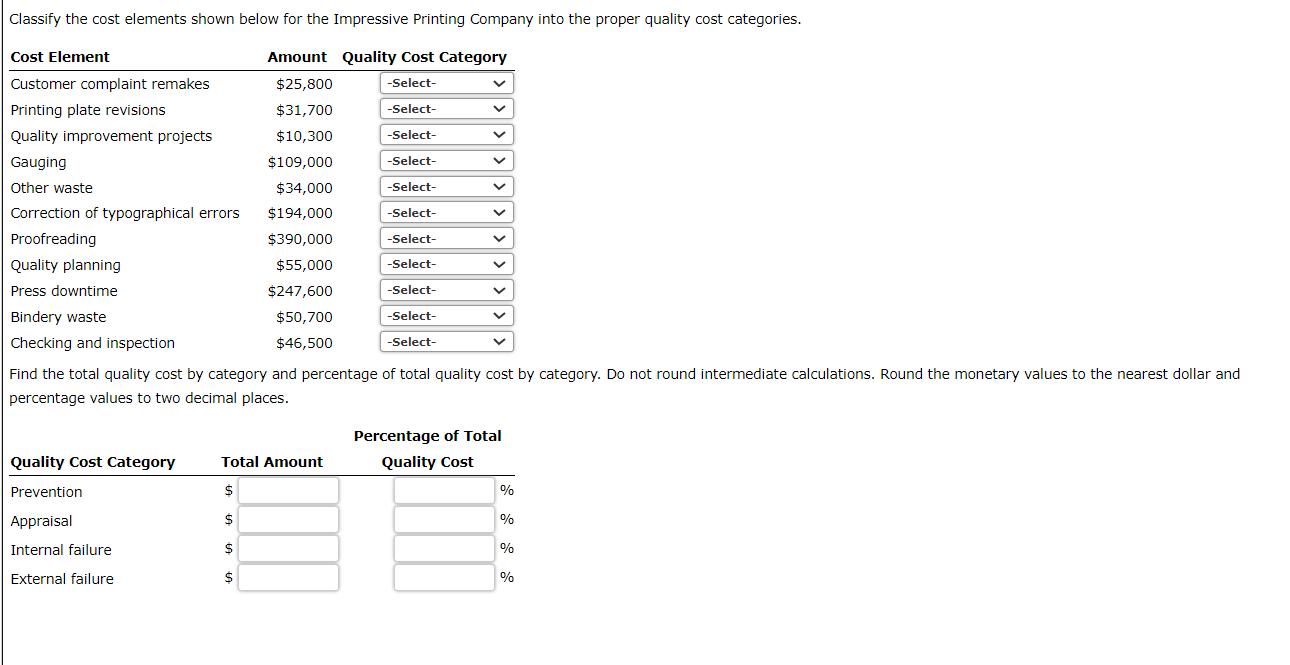Screen dimensions: 1290x665
Task: Open the category dropdown for Gauging
Action: click(446, 160)
